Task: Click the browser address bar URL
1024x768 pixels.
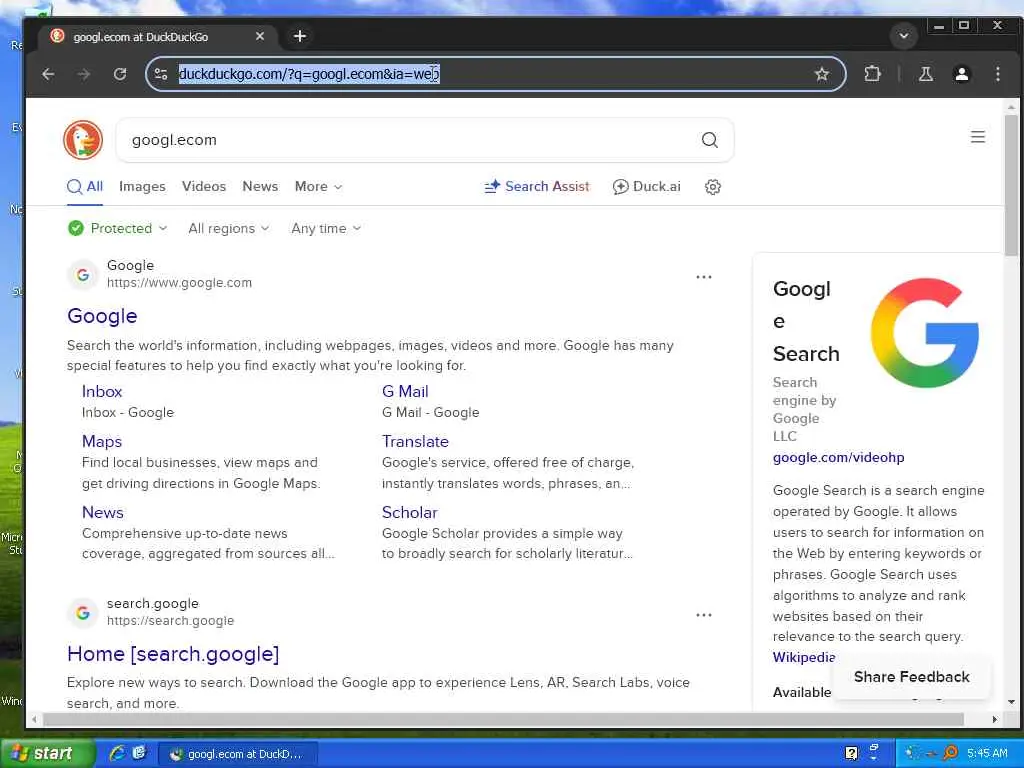Action: [309, 74]
